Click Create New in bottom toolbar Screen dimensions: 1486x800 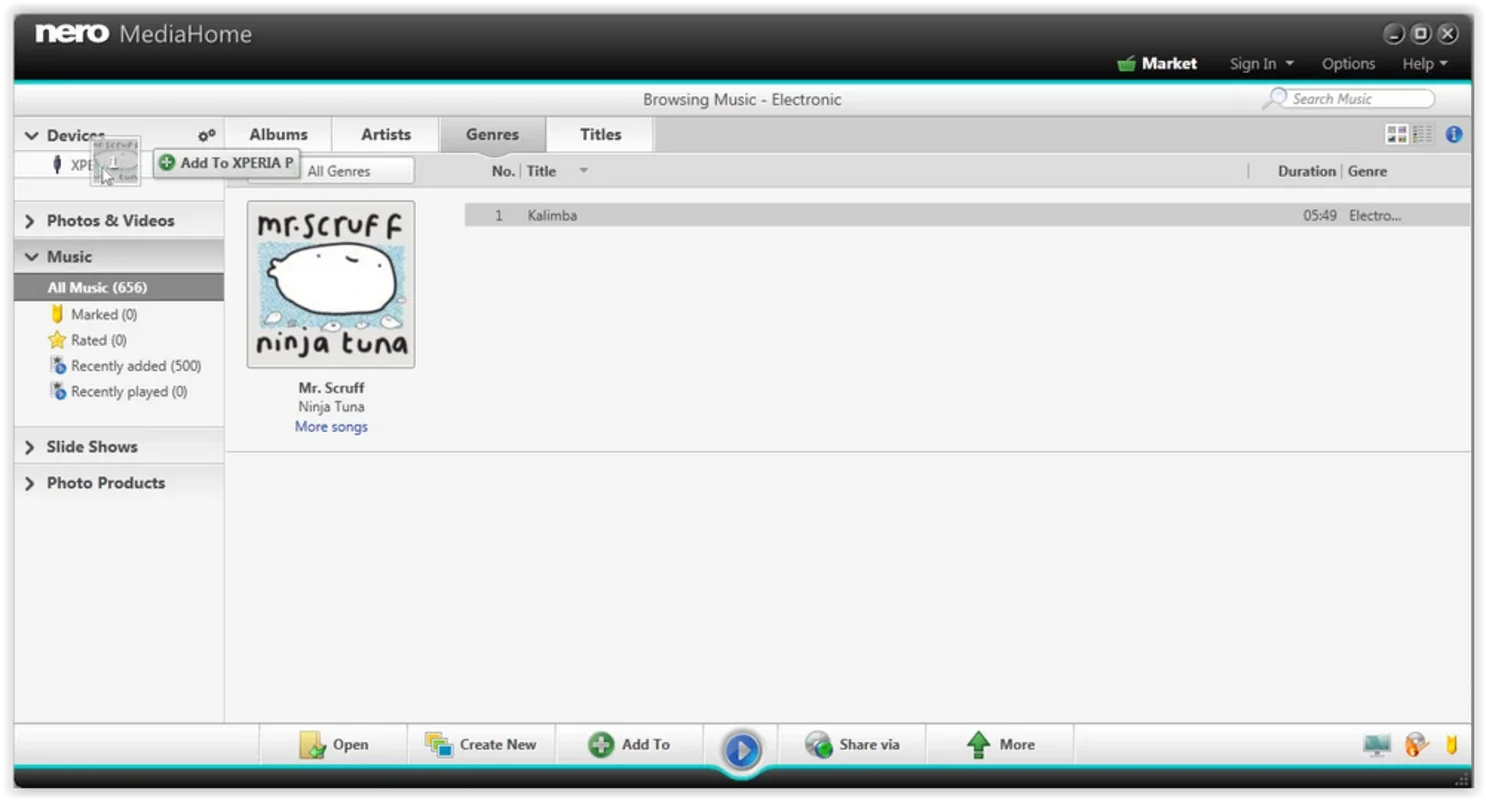tap(481, 745)
